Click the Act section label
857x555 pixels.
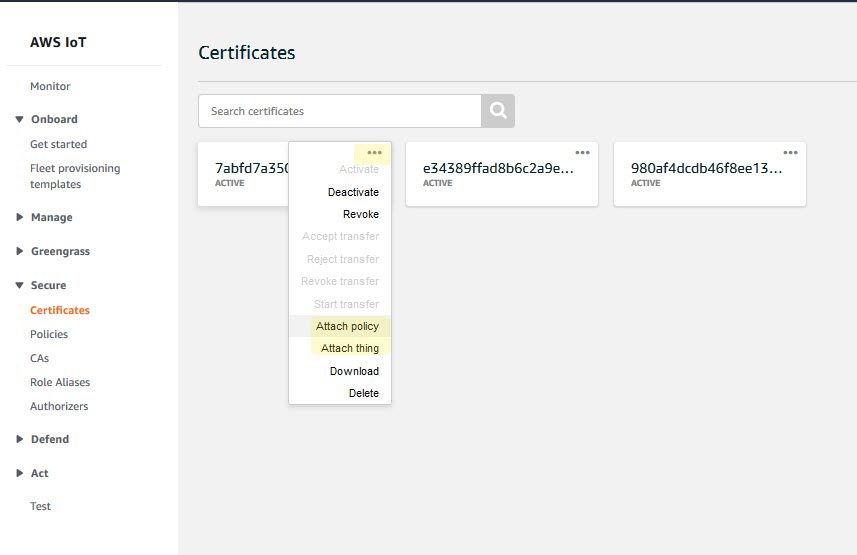coord(39,473)
